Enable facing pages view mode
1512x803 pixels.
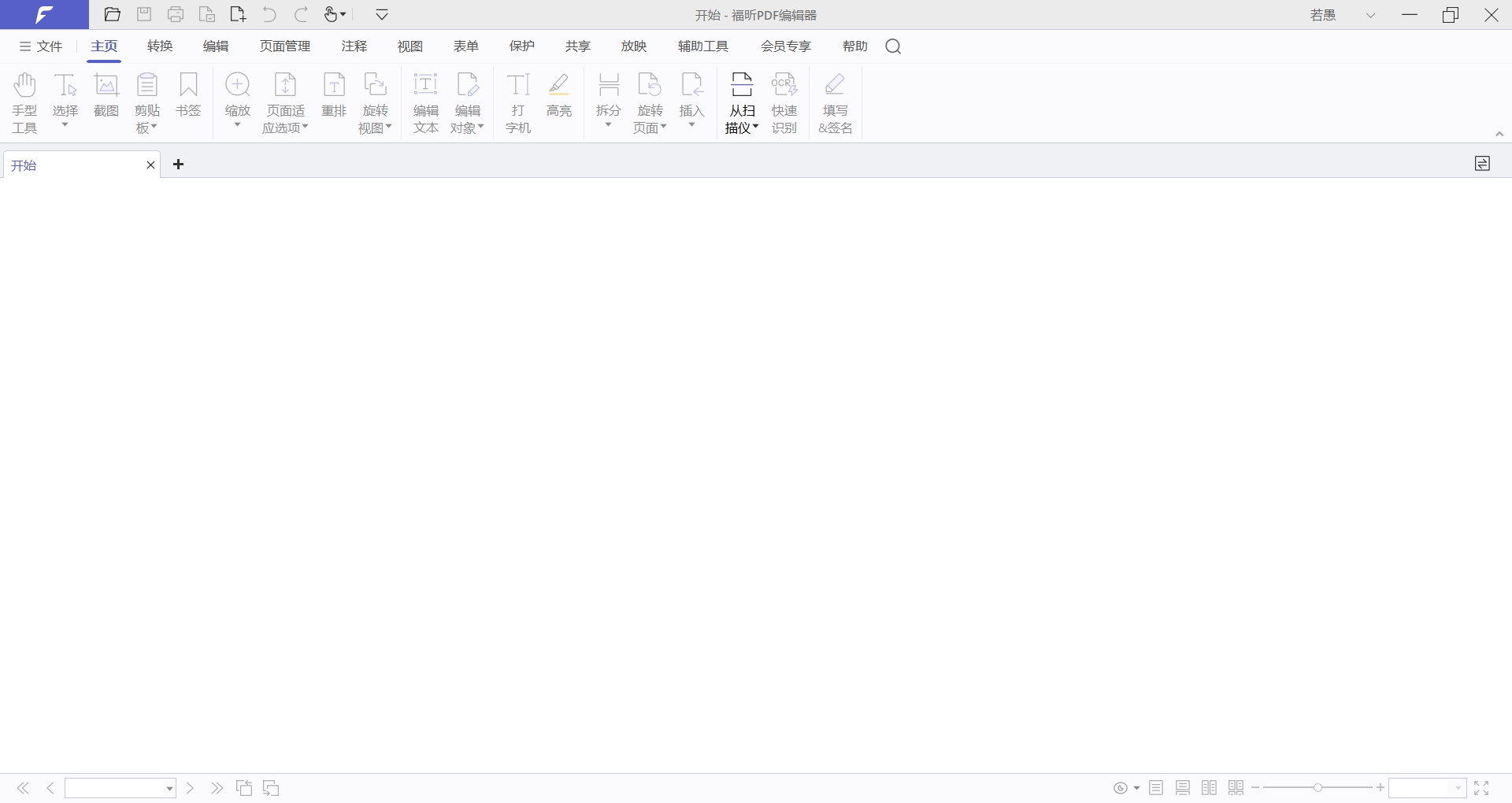1210,788
